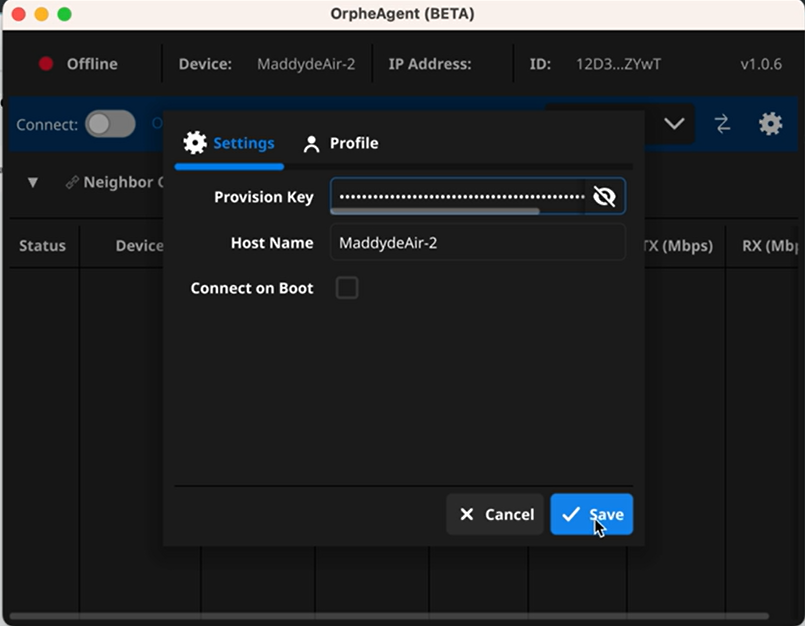The width and height of the screenshot is (805, 626).
Task: Click the TX (Mbps) column header
Action: (x=681, y=246)
